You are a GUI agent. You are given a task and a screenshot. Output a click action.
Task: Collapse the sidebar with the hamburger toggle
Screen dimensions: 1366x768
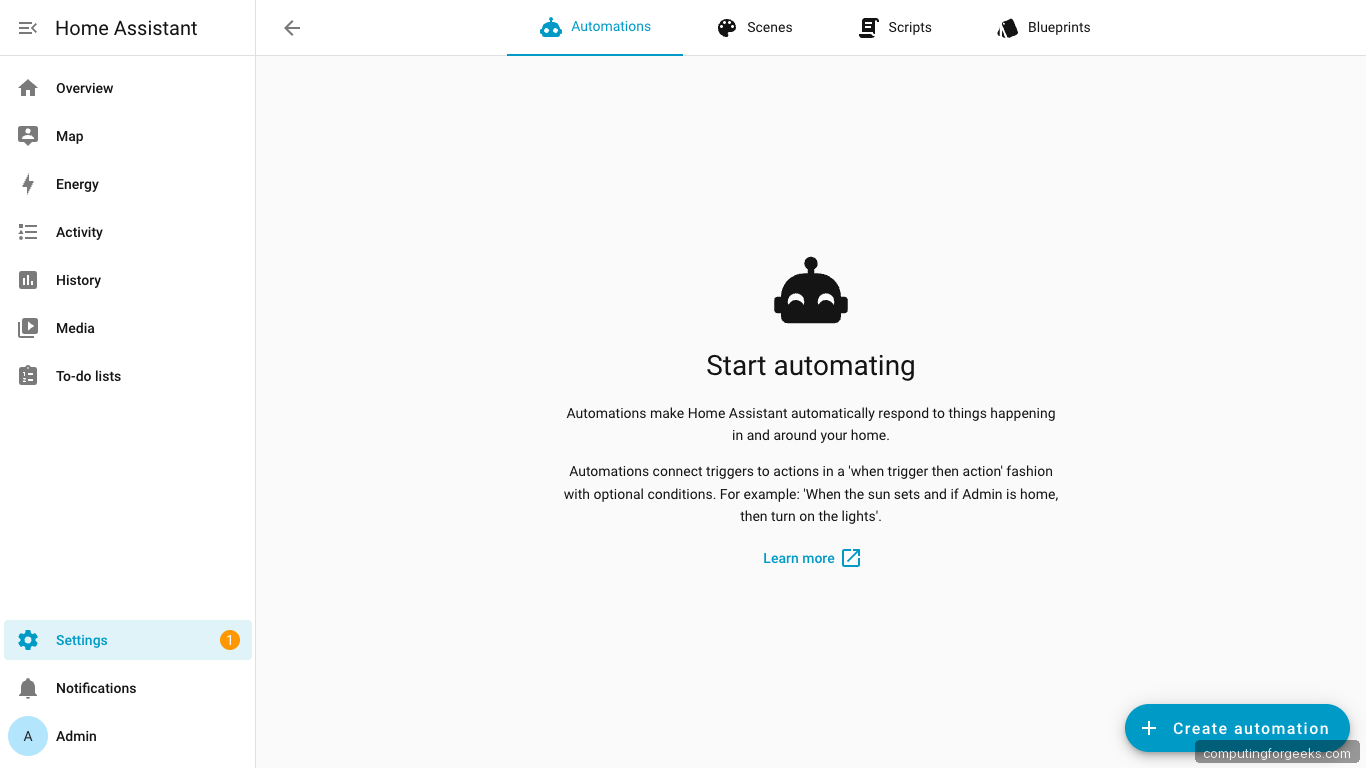27,28
